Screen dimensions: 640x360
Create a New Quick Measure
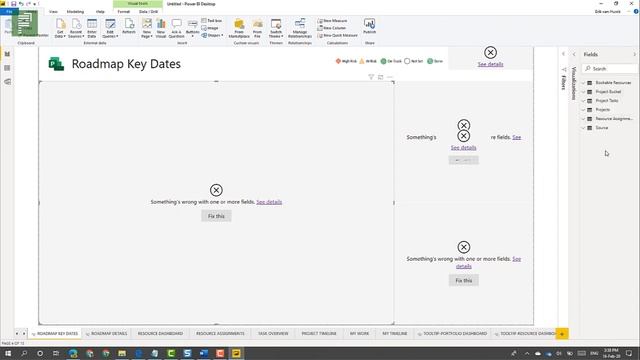[337, 35]
